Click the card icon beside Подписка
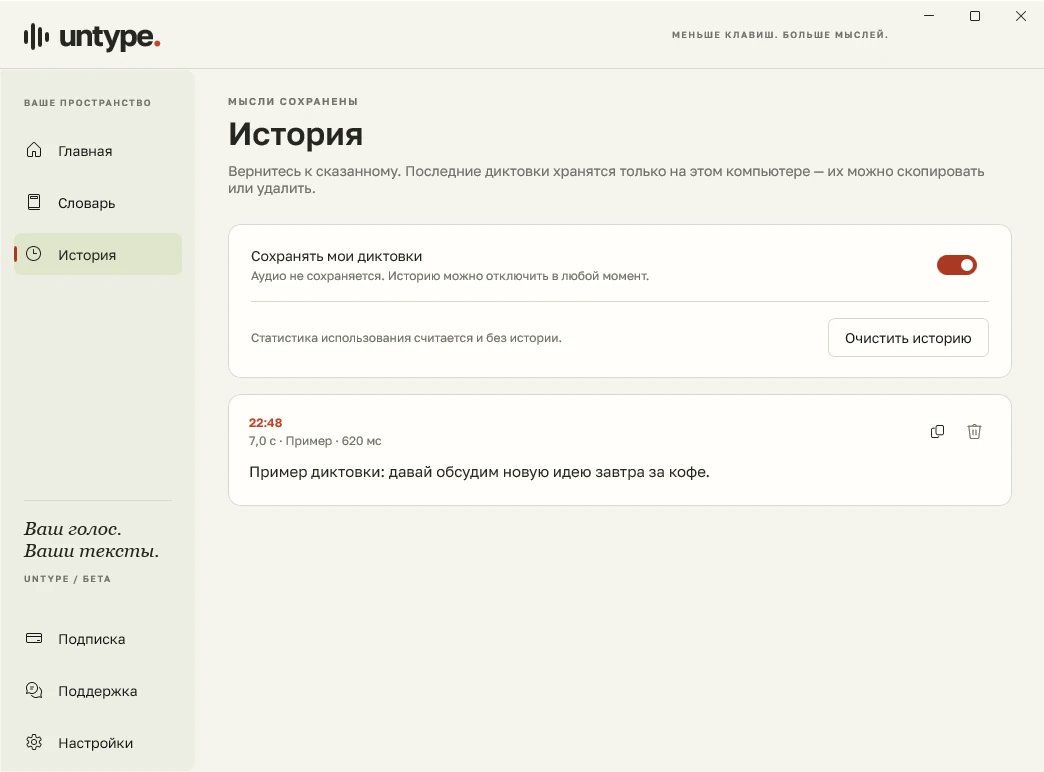 34,638
